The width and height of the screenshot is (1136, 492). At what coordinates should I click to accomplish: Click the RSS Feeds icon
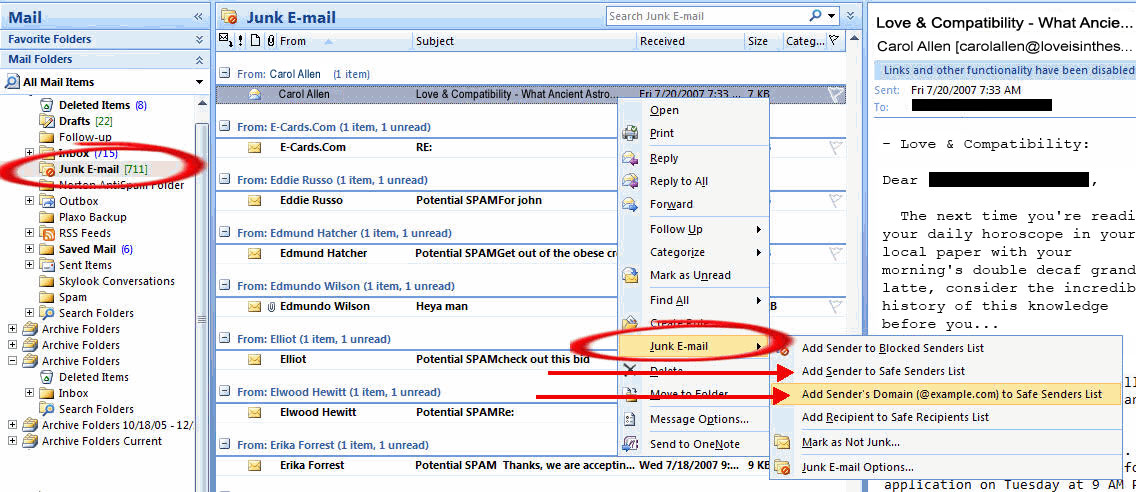click(x=46, y=233)
